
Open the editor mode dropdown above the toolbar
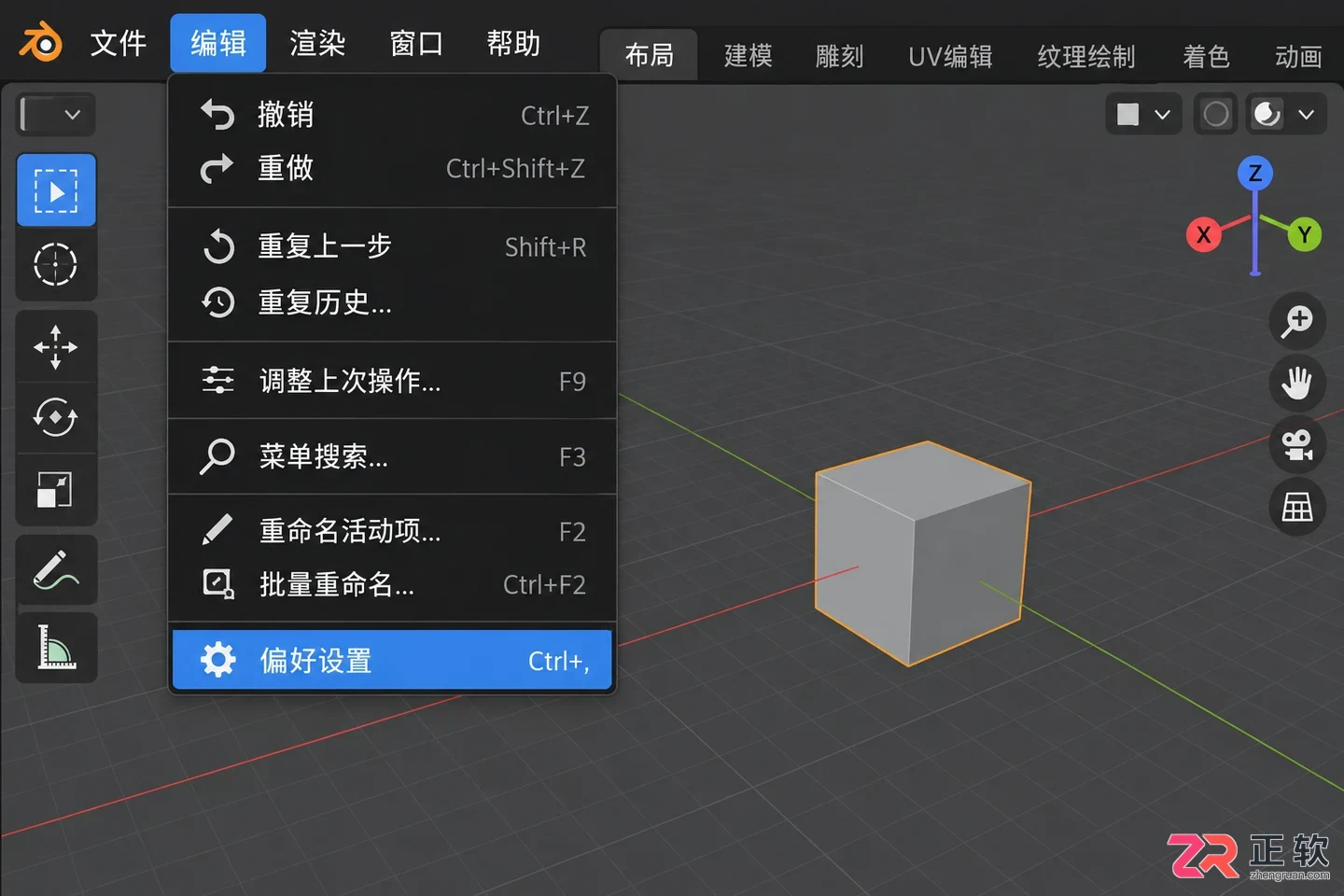(x=56, y=115)
